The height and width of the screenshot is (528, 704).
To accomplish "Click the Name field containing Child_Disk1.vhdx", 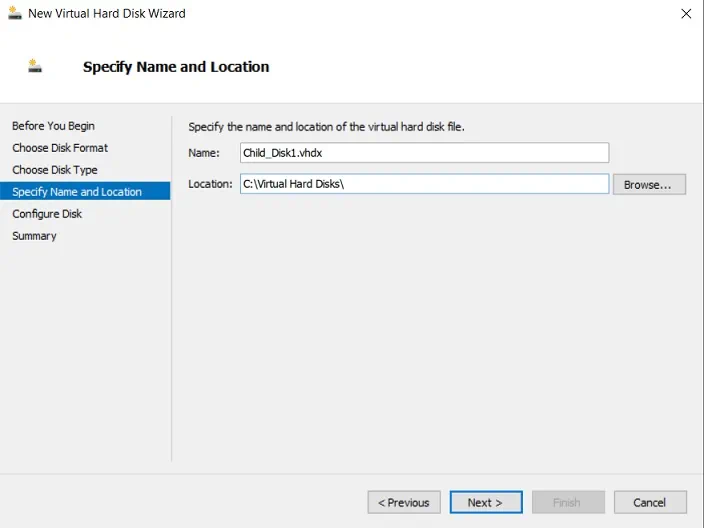I will (x=424, y=153).
